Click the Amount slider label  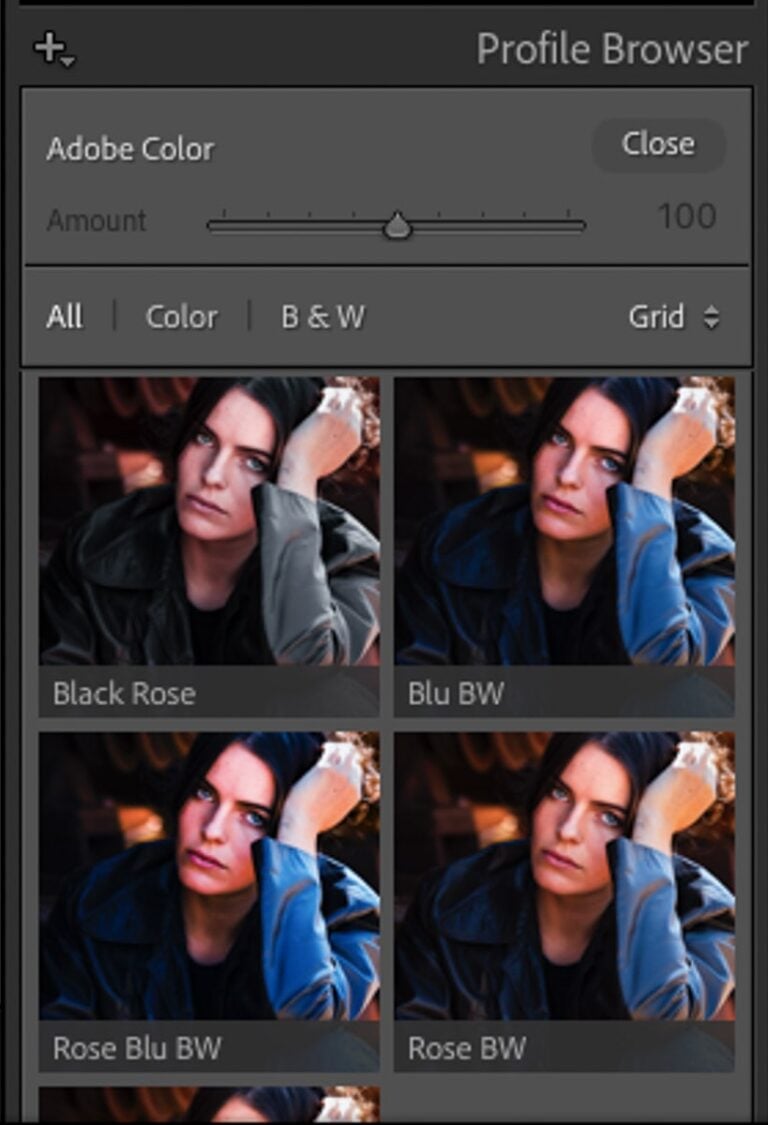pos(97,220)
